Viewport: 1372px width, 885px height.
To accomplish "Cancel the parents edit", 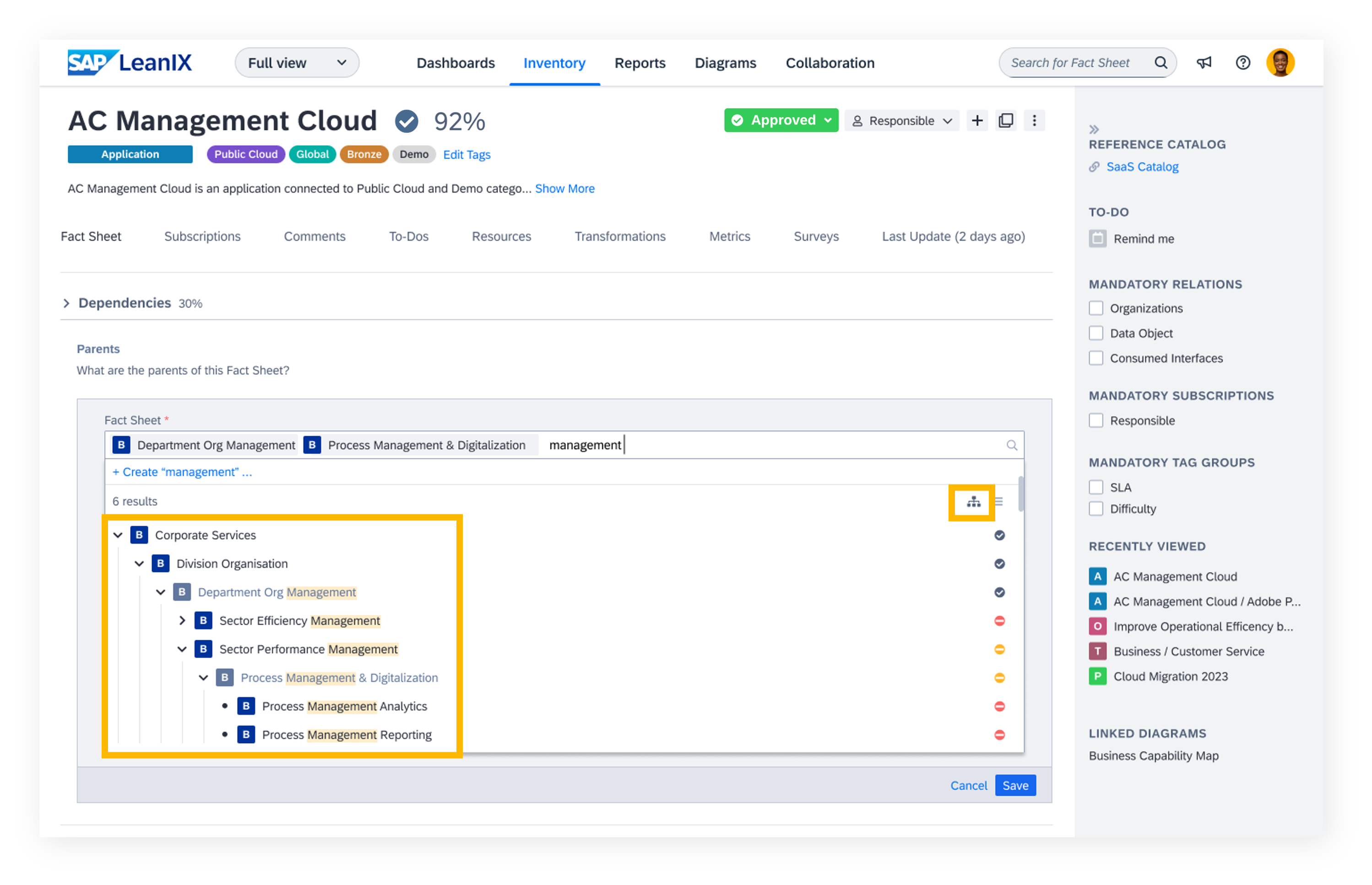I will 969,786.
